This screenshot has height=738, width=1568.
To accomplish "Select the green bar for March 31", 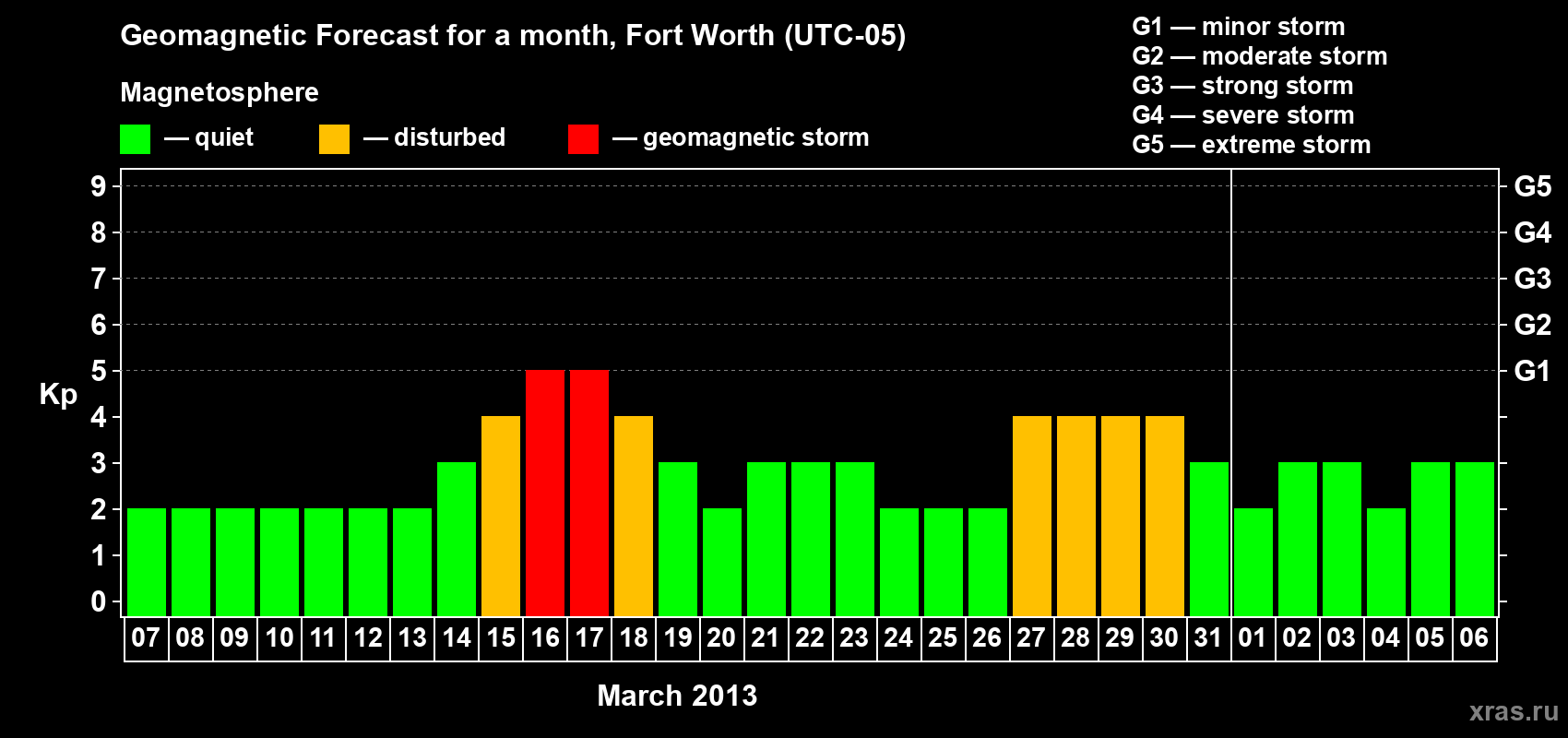I will [1209, 539].
